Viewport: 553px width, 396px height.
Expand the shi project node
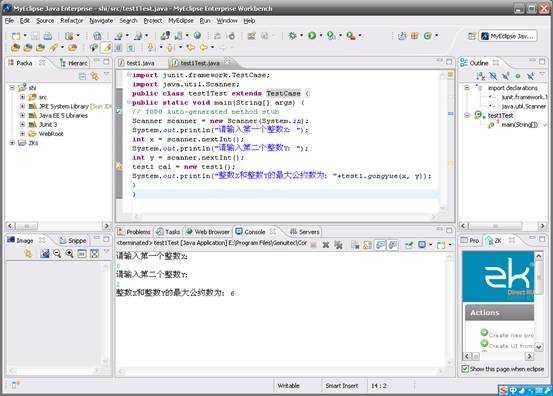click(x=12, y=87)
